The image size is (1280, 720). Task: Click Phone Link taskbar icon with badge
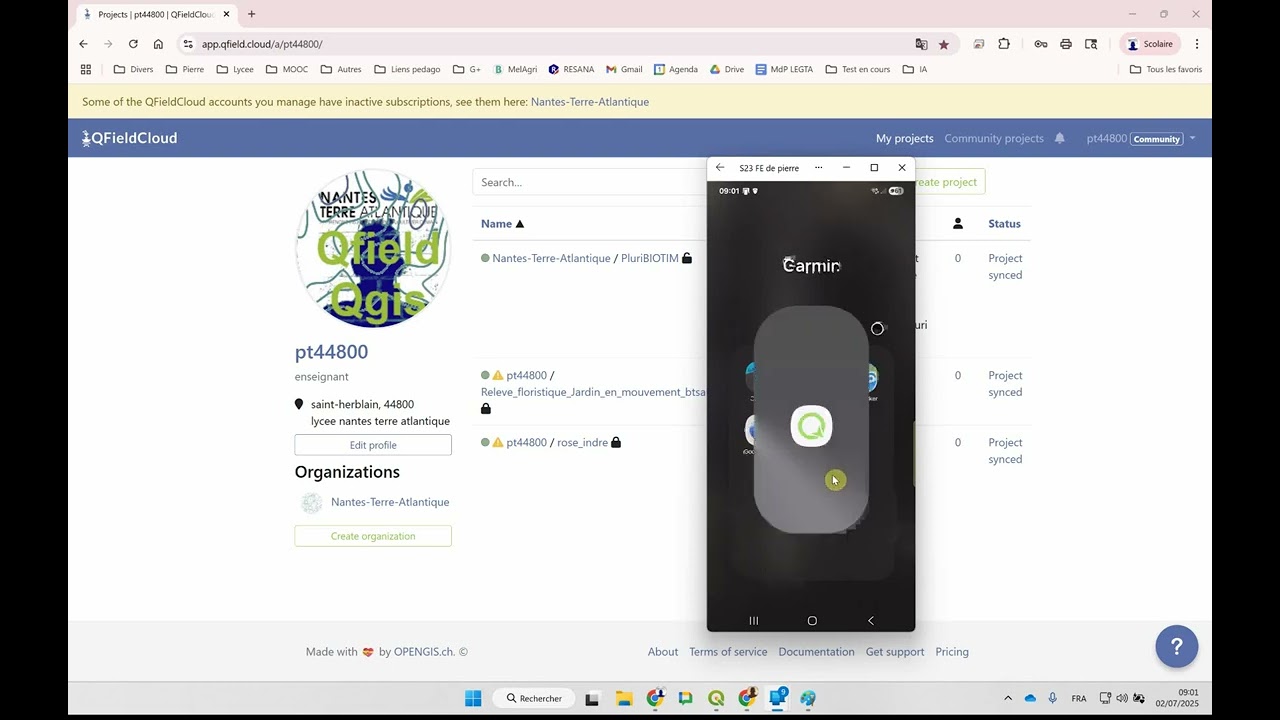click(778, 698)
